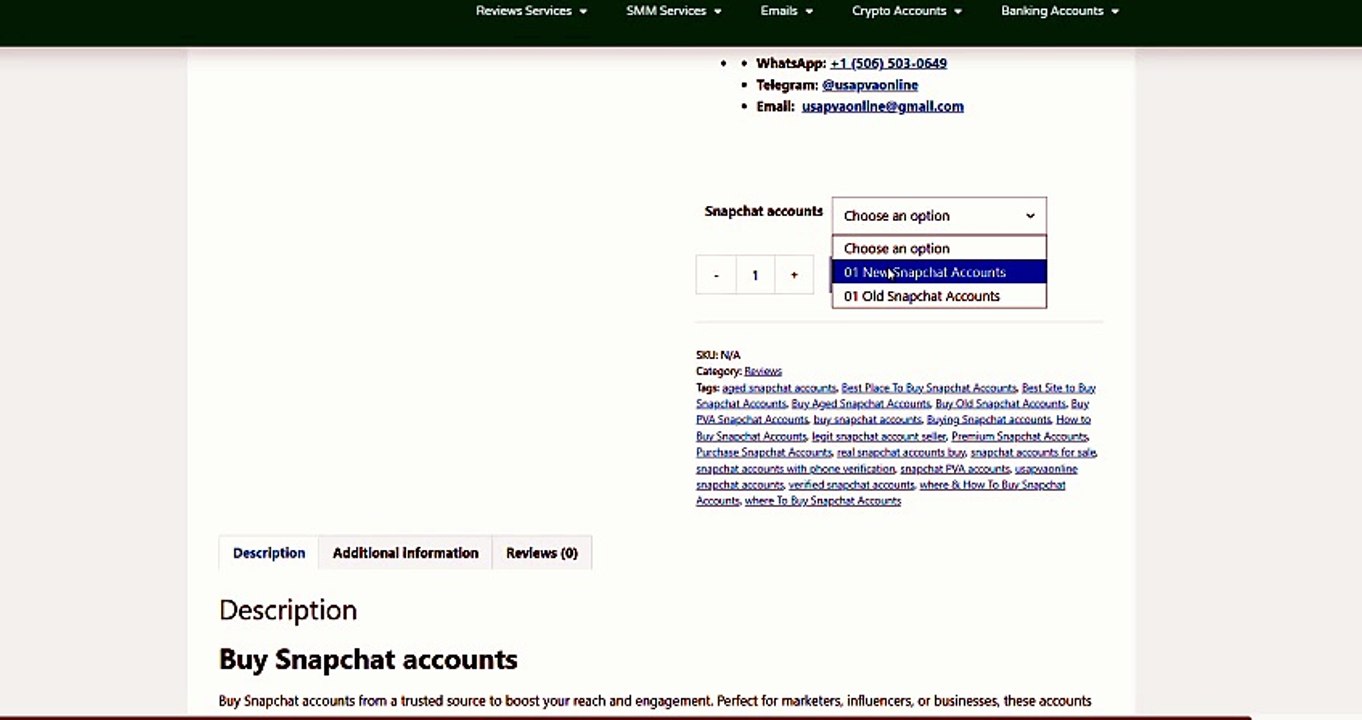Select '01 Old Snapchat Accounts' option

coord(939,296)
